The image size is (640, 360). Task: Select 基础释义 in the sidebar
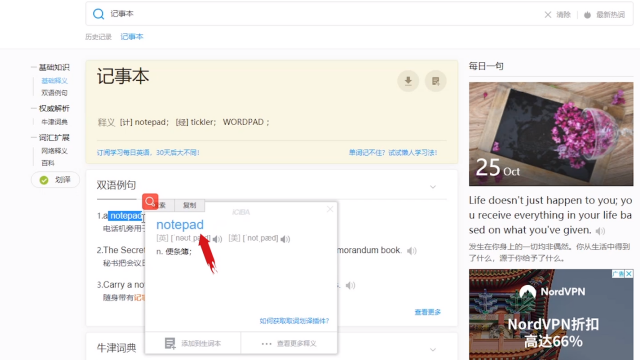point(54,81)
